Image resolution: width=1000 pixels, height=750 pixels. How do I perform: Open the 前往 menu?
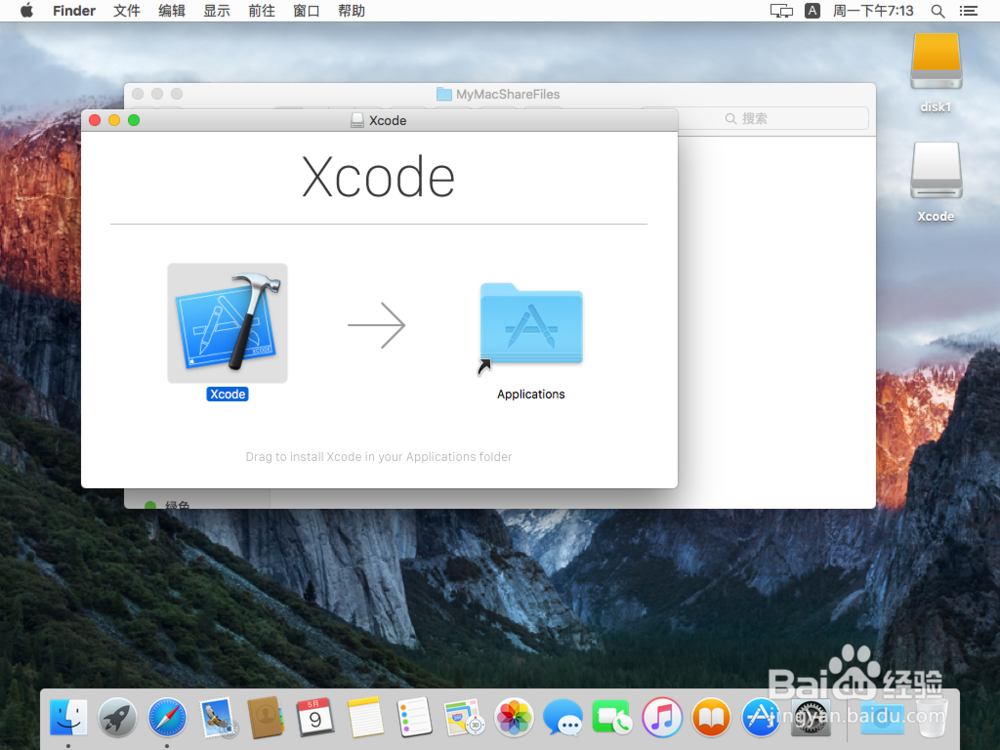click(261, 11)
